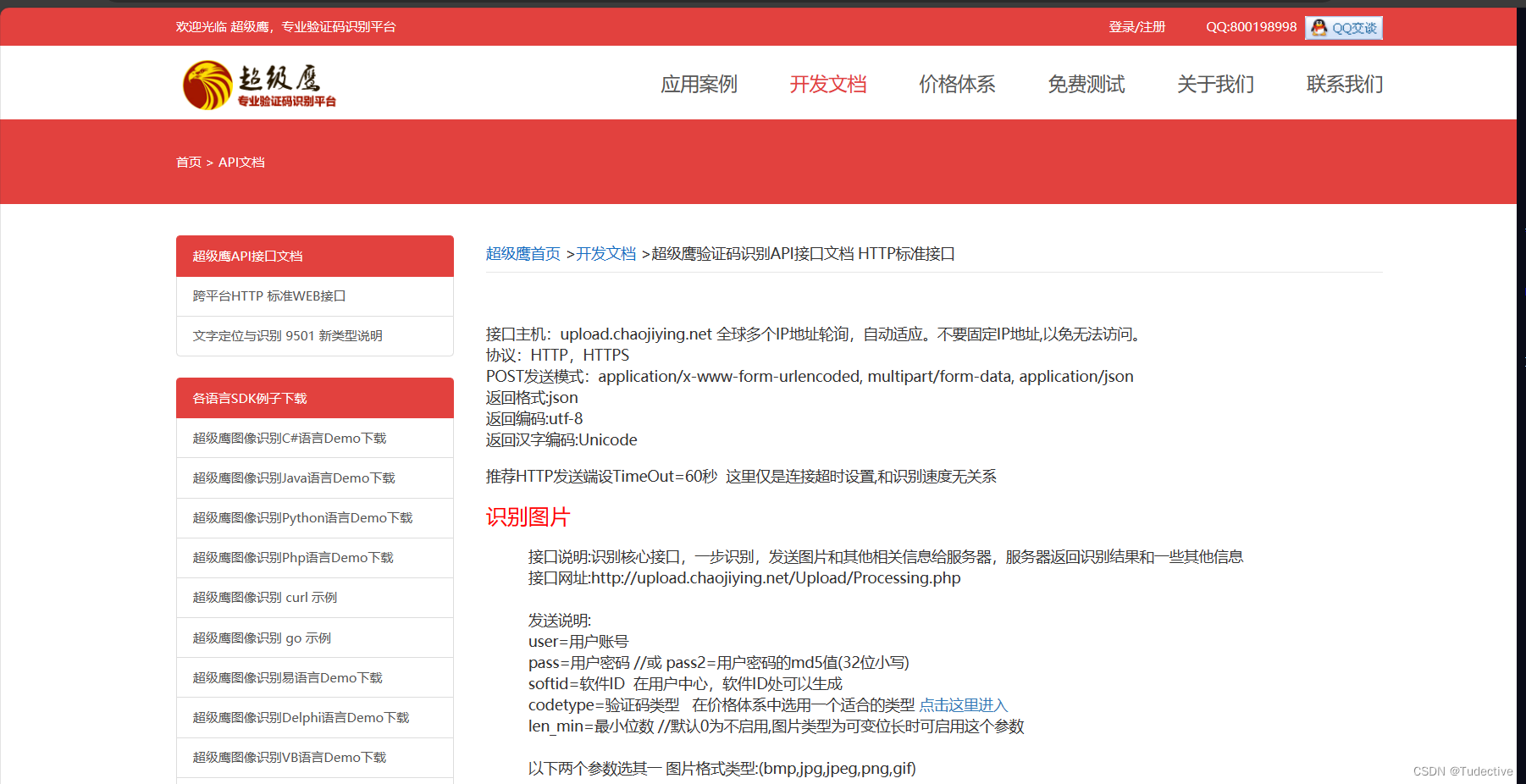Click the 返回汉字编码:Unicode line
Screen dimensions: 1526x784
point(561,439)
